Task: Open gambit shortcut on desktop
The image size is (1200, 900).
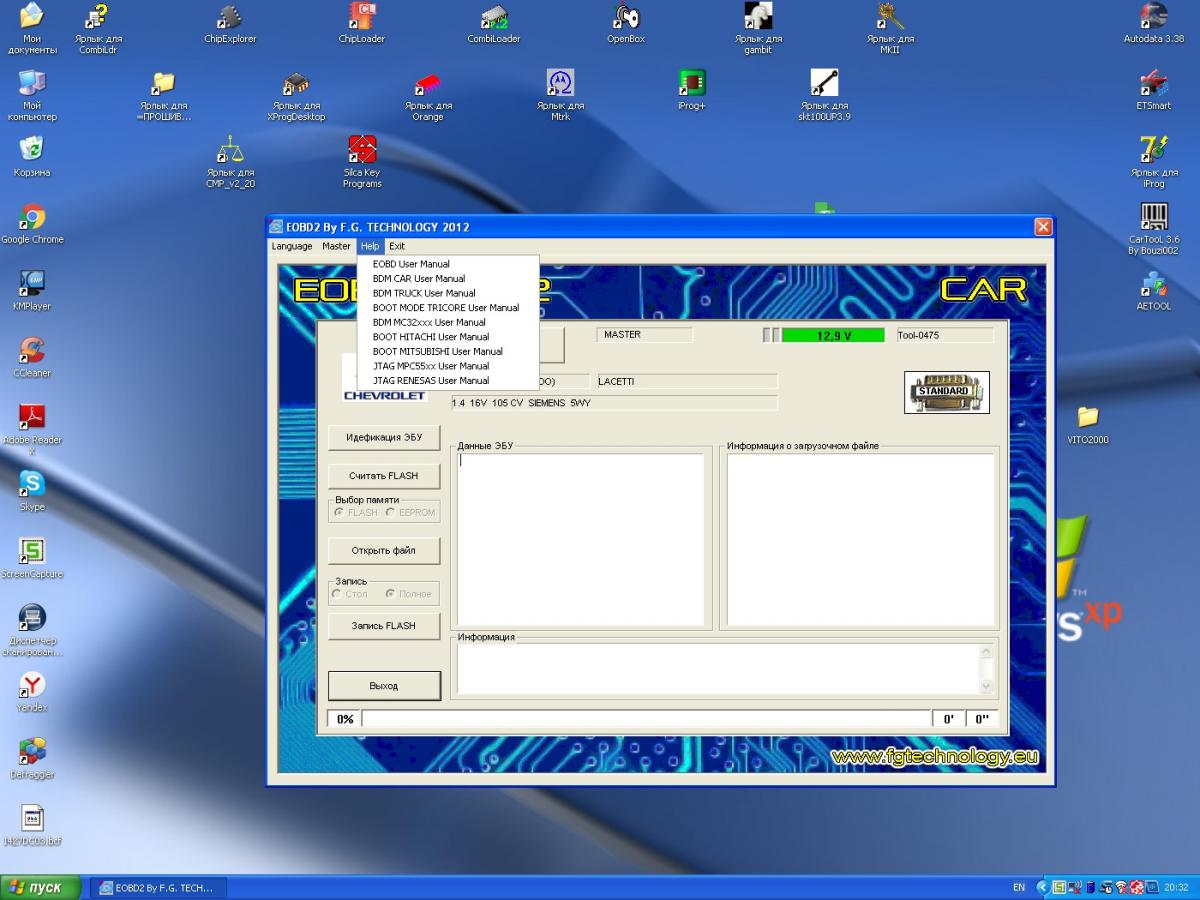Action: click(x=758, y=28)
